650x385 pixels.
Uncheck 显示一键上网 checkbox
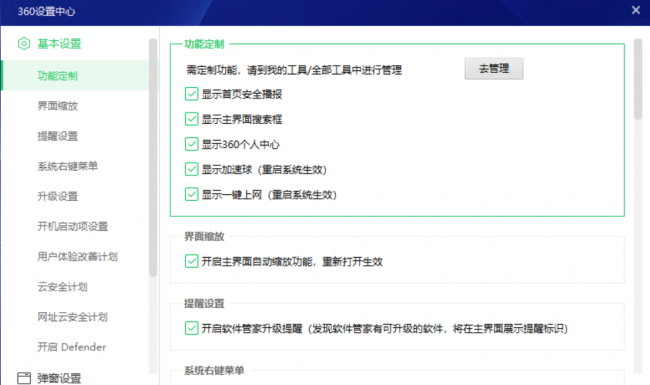coord(192,194)
